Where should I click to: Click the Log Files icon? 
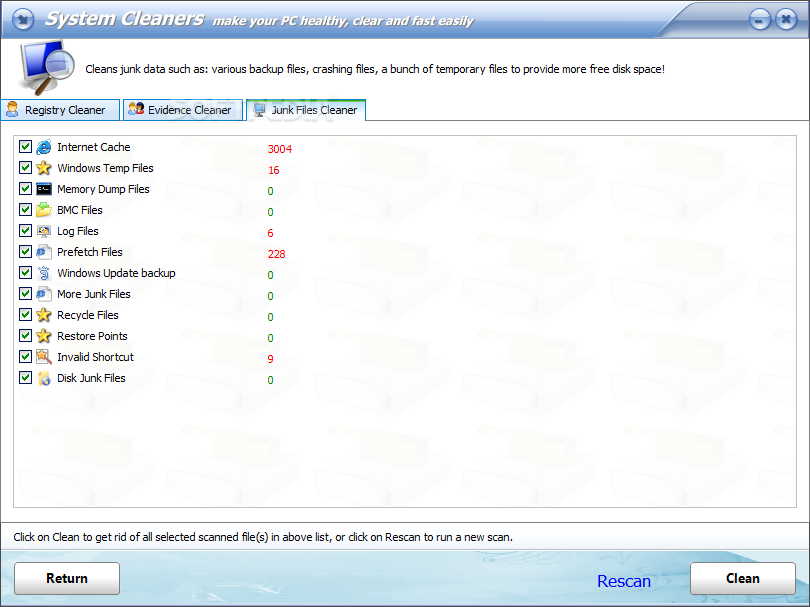click(x=44, y=231)
